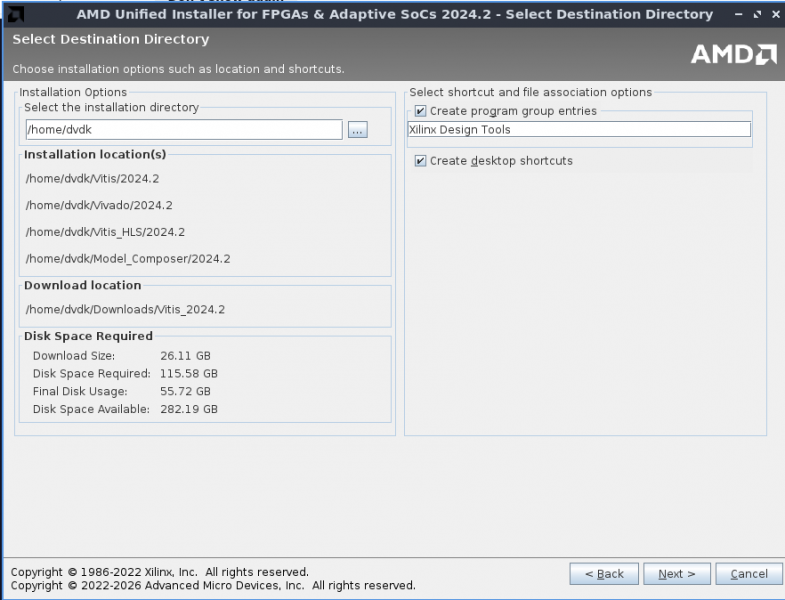Image resolution: width=785 pixels, height=600 pixels.
Task: Click the Final Disk Usage value 55.72 GB
Action: click(x=185, y=391)
